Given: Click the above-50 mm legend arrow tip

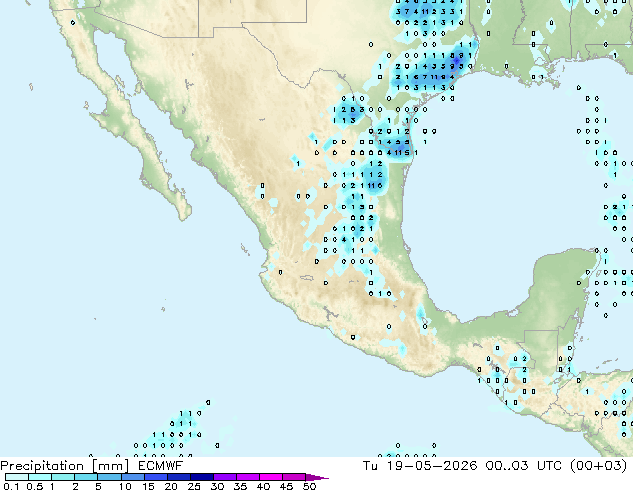Looking at the screenshot, I should [317, 477].
